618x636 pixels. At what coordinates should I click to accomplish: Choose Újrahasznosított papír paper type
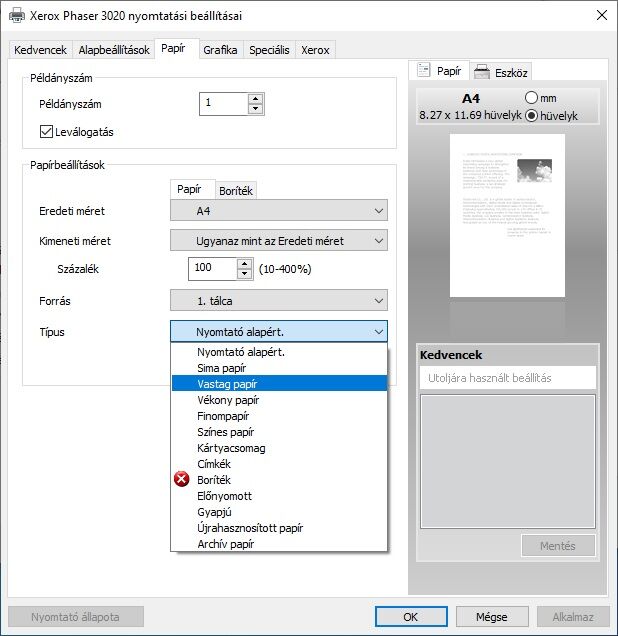pos(279,527)
